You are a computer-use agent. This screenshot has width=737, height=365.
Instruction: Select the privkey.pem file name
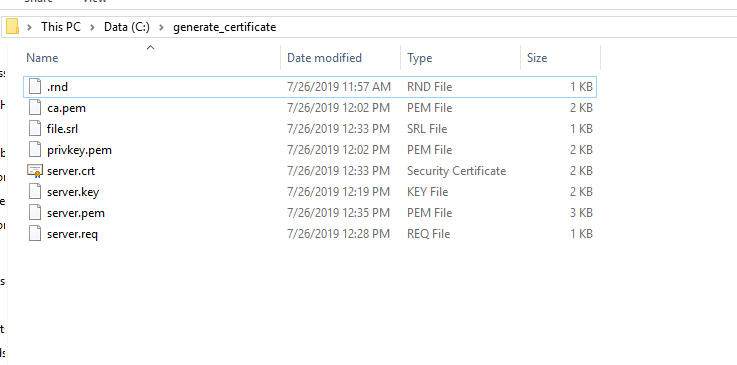click(79, 150)
